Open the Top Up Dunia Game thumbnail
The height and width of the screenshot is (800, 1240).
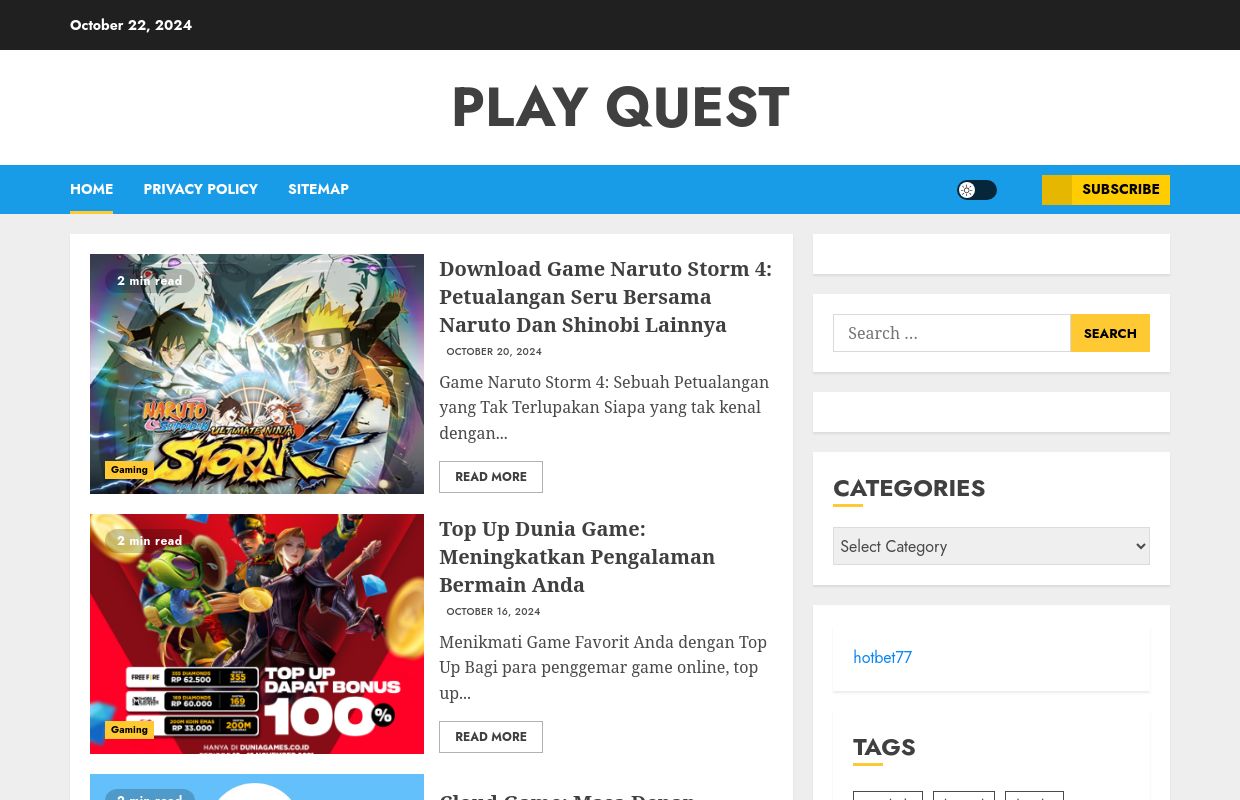tap(257, 634)
